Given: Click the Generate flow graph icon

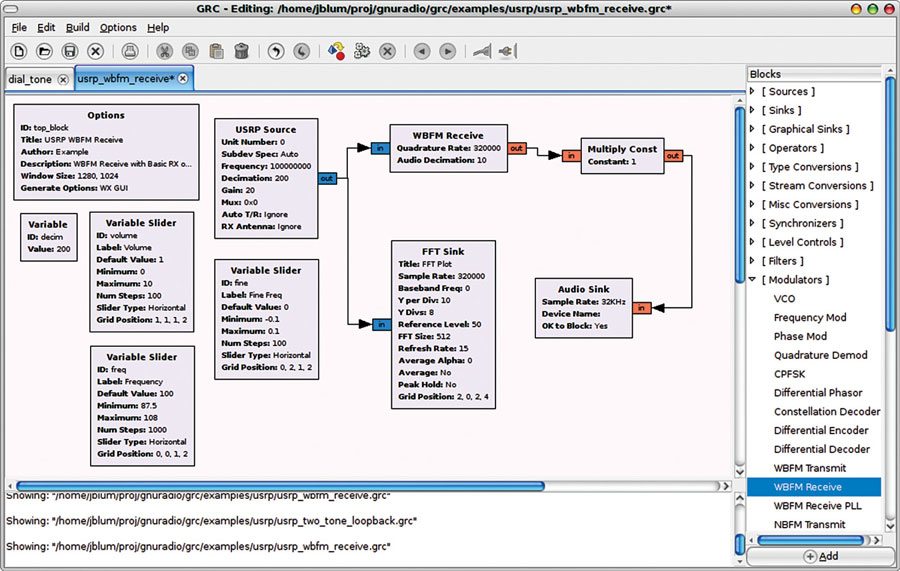Looking at the screenshot, I should point(336,50).
